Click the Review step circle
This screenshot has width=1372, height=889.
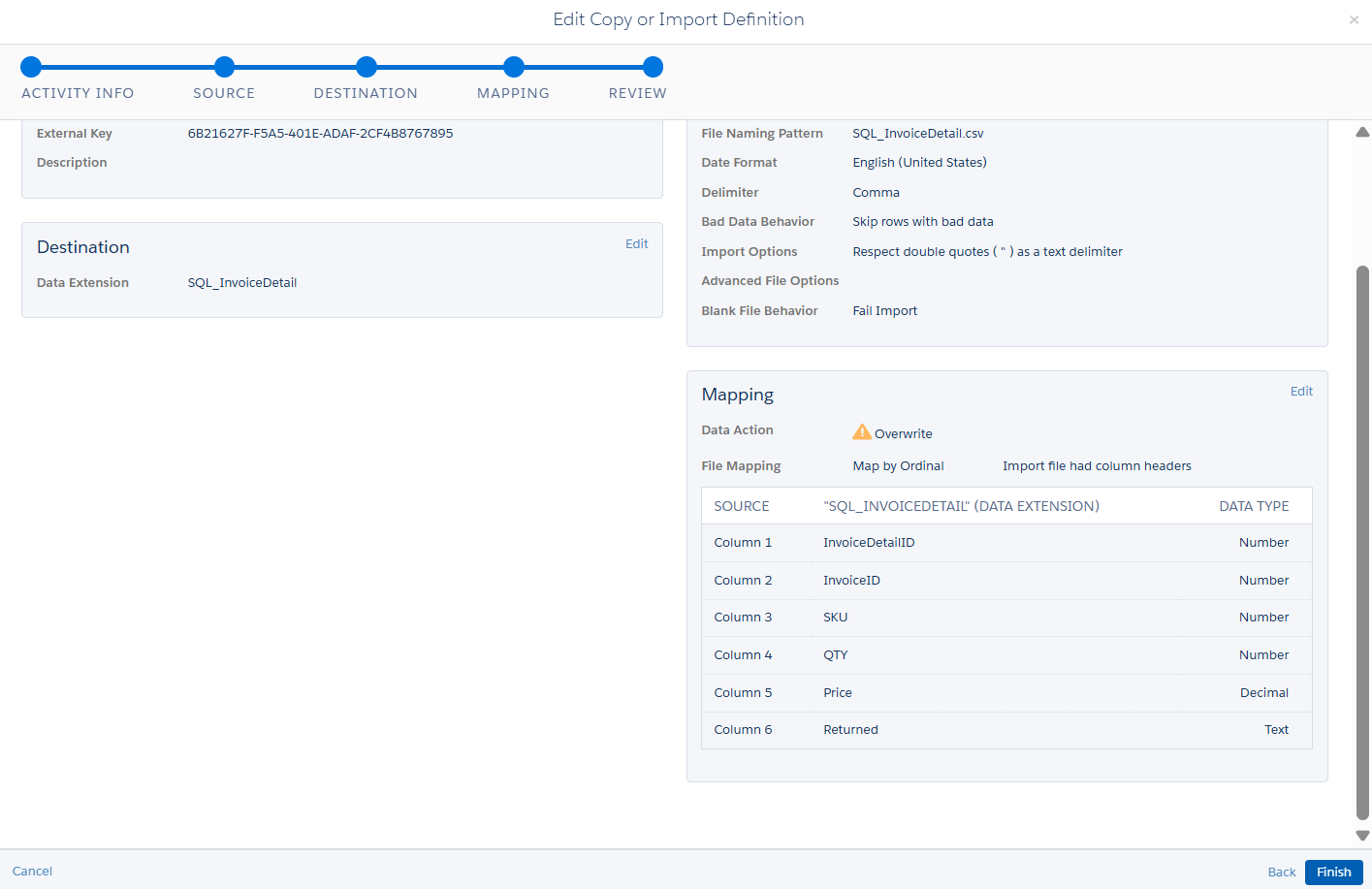653,67
